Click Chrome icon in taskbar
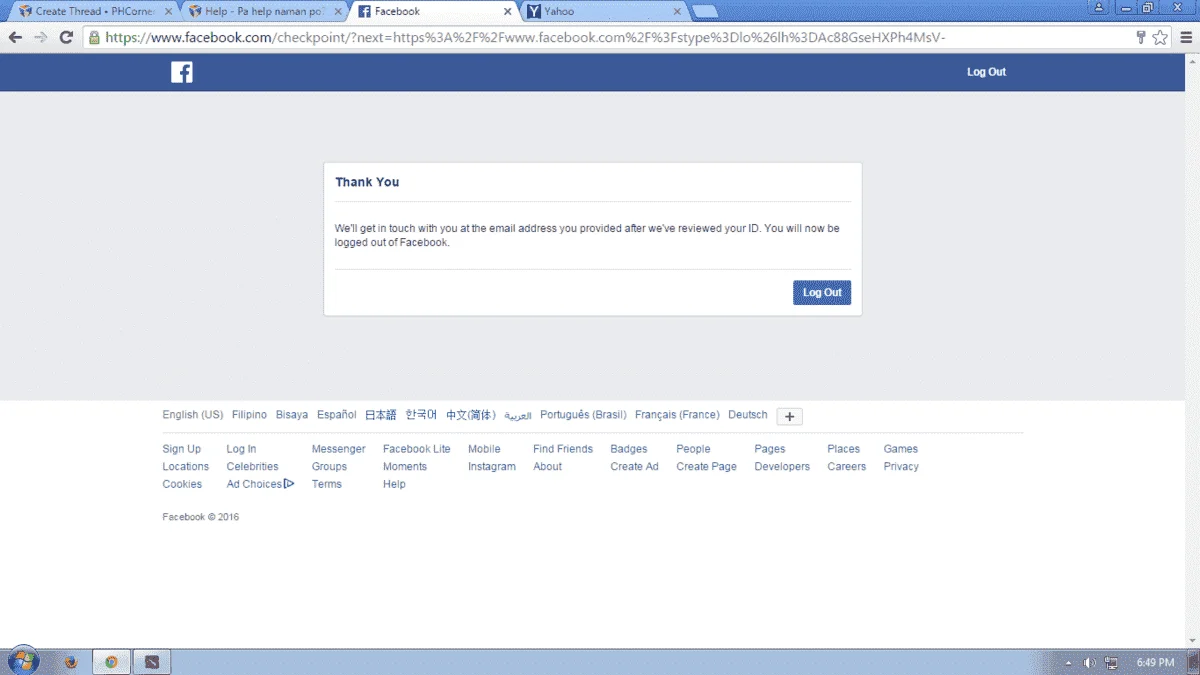Image resolution: width=1200 pixels, height=675 pixels. pyautogui.click(x=111, y=662)
